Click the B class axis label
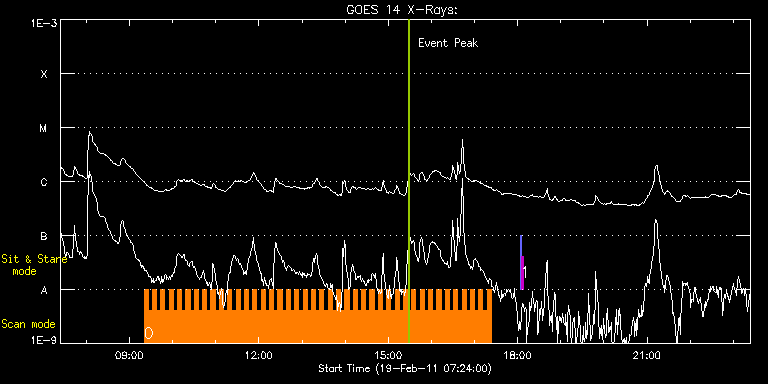Screen dimensions: 768x384 (x=44, y=236)
